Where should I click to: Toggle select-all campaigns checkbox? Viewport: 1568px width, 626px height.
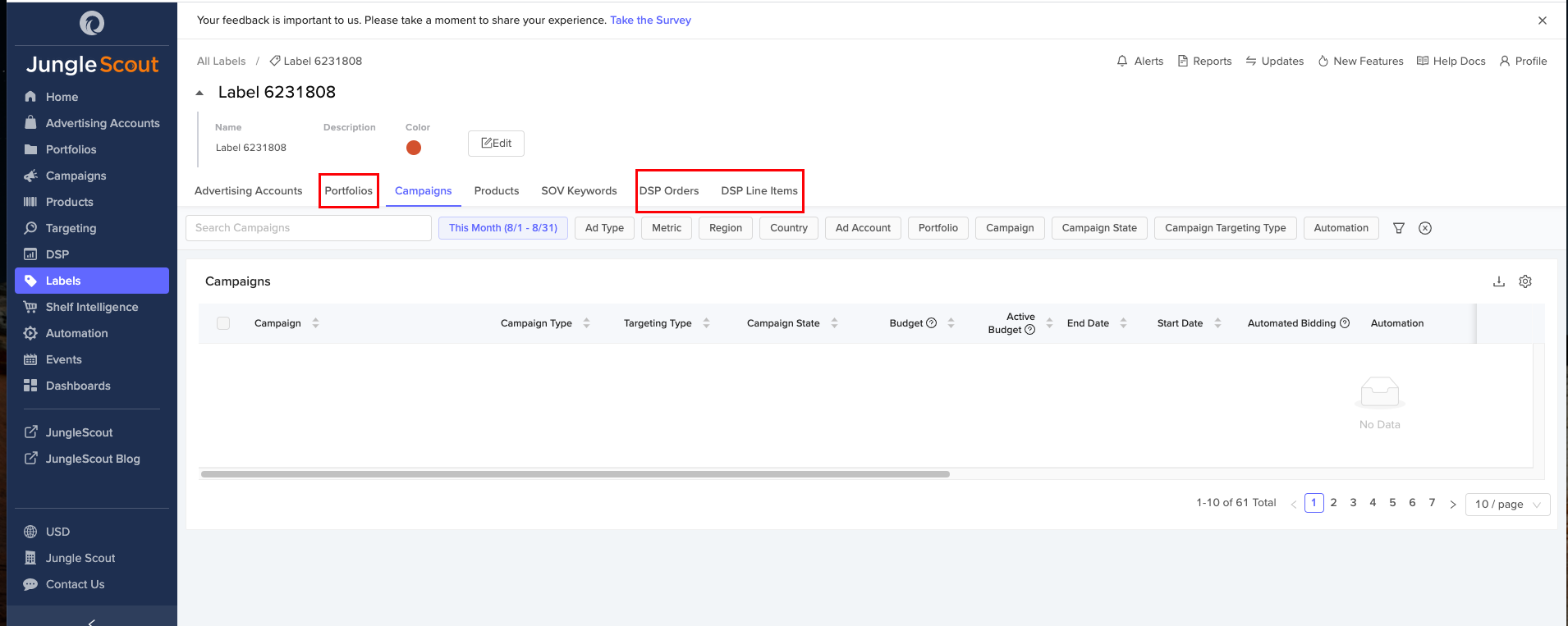point(223,323)
